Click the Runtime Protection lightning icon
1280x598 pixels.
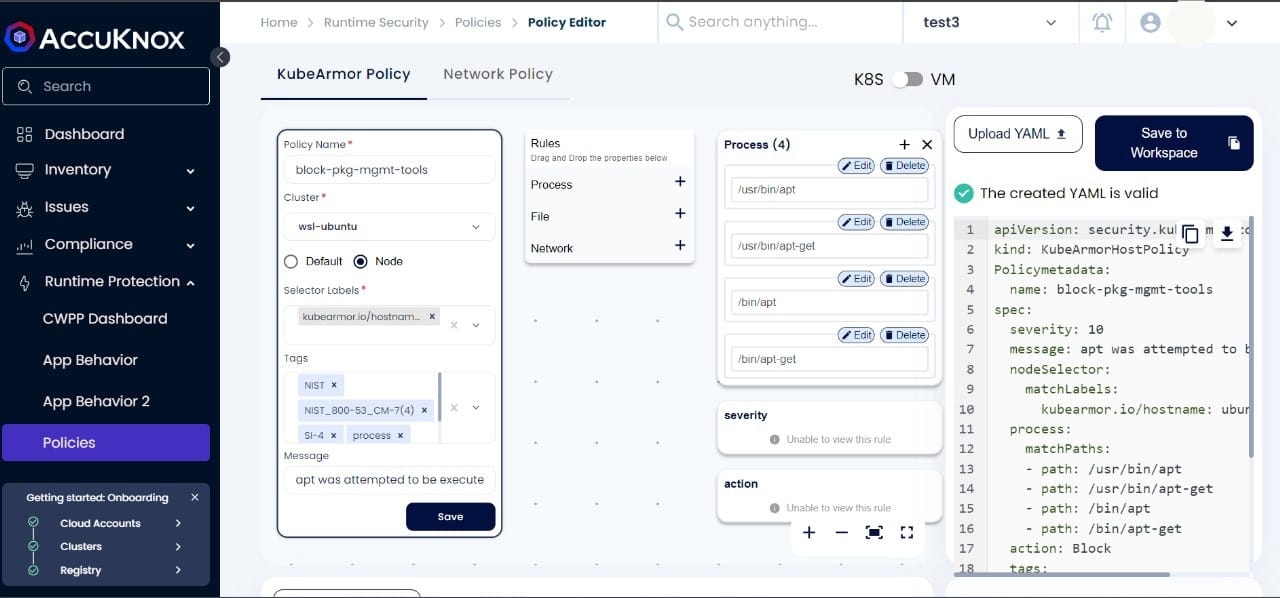click(25, 282)
